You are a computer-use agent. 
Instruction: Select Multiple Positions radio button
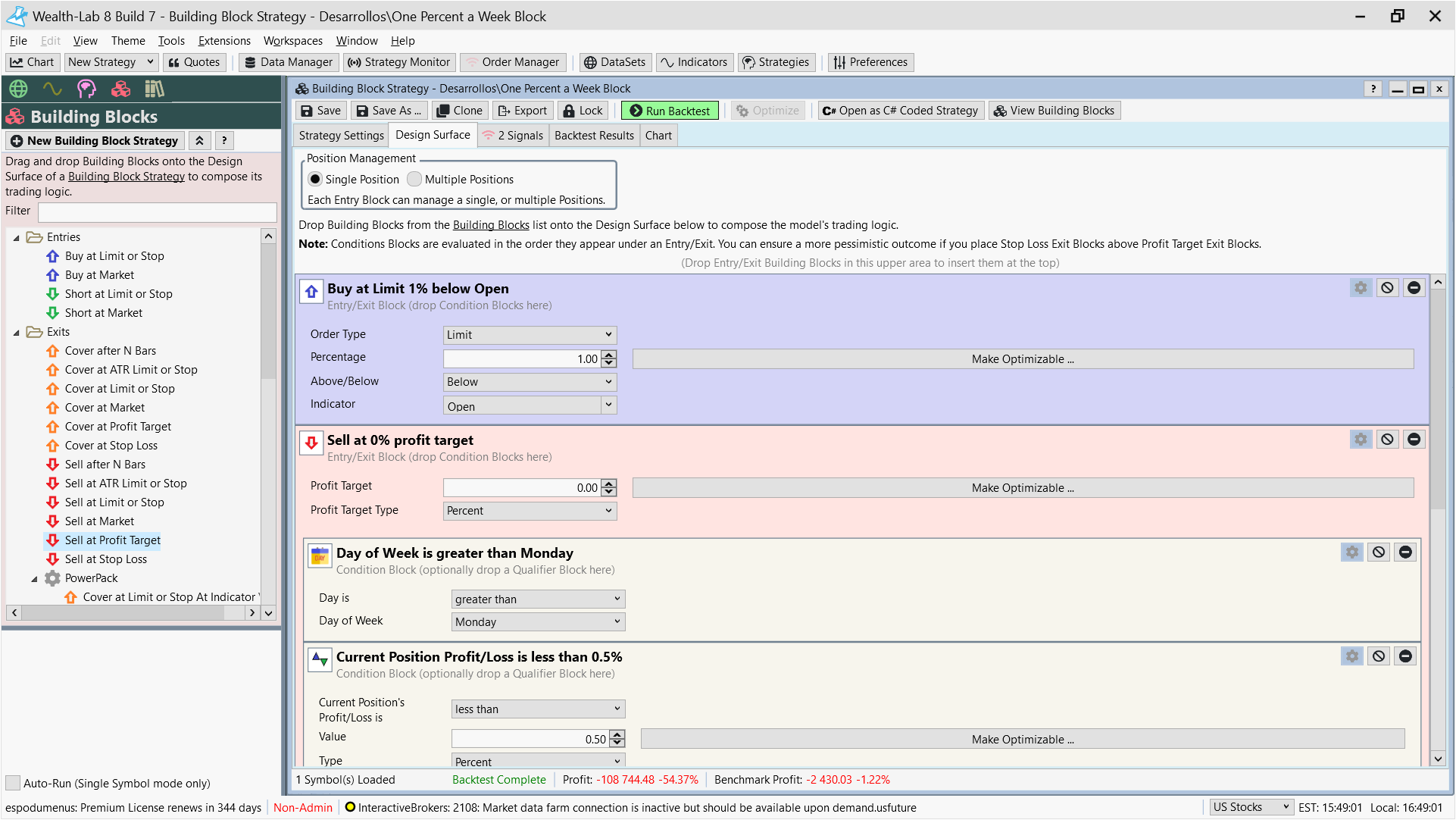(414, 180)
